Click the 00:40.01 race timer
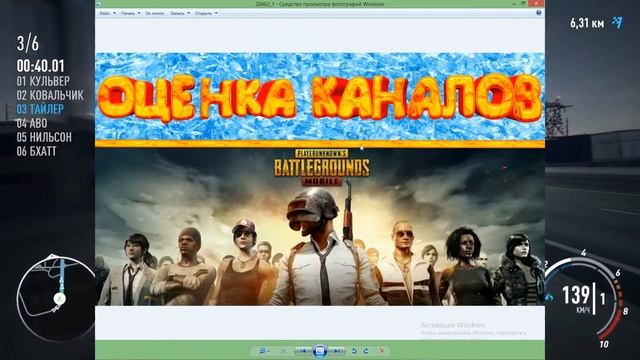This screenshot has width=640, height=360. point(40,66)
